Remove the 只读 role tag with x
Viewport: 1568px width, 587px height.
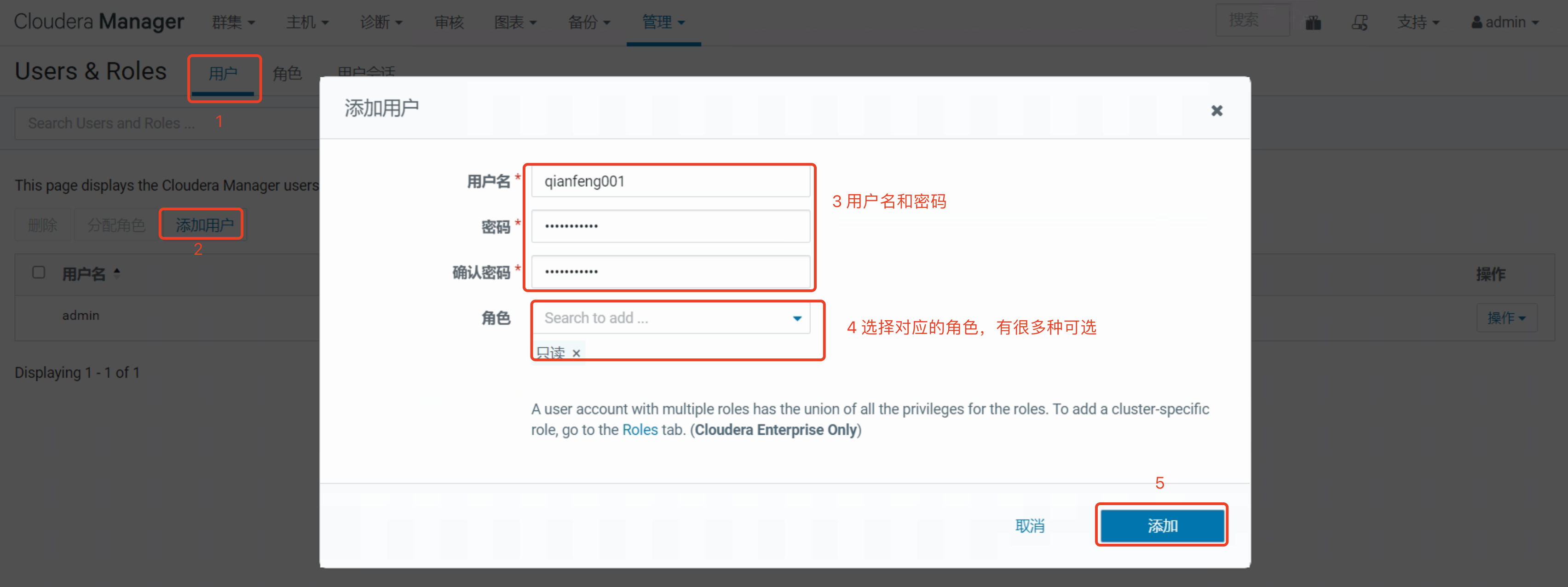tap(576, 352)
